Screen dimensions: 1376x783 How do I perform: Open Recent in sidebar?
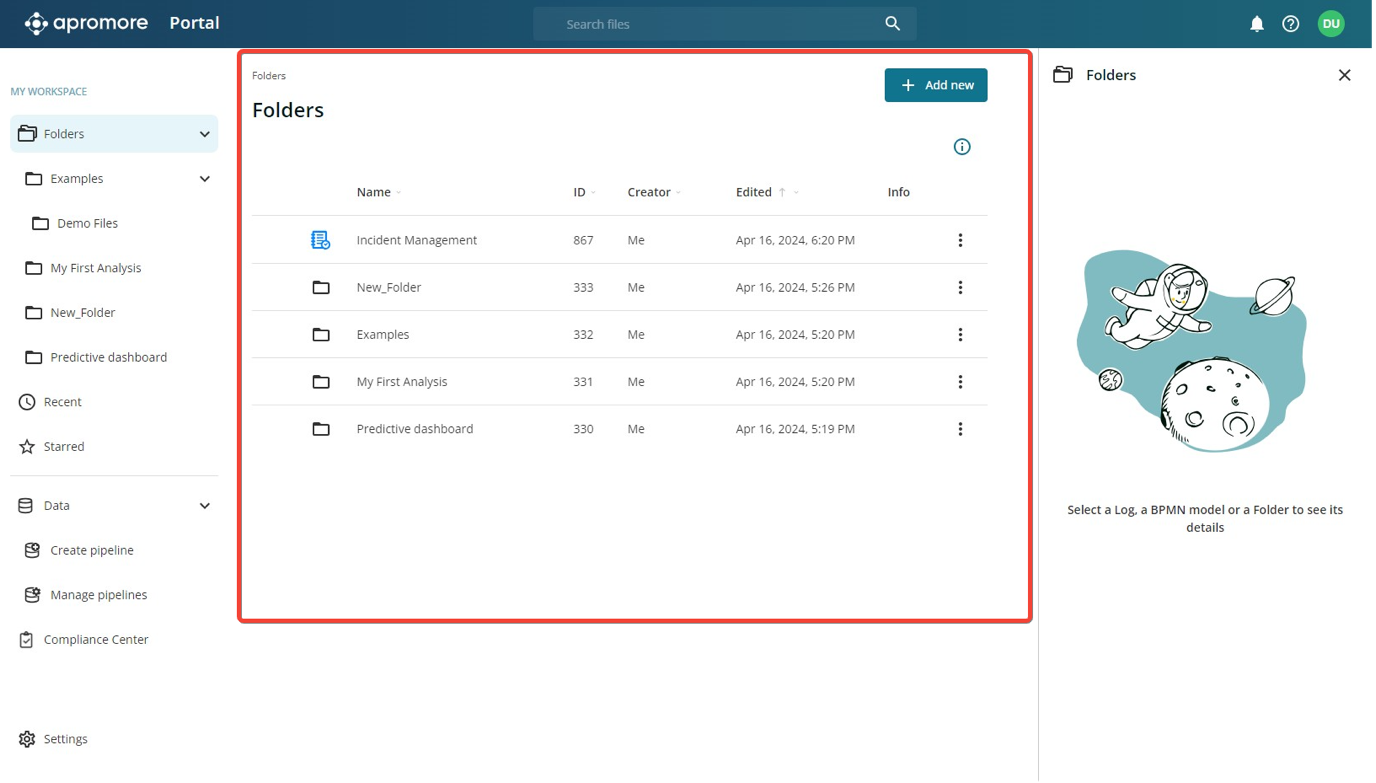pos(62,402)
